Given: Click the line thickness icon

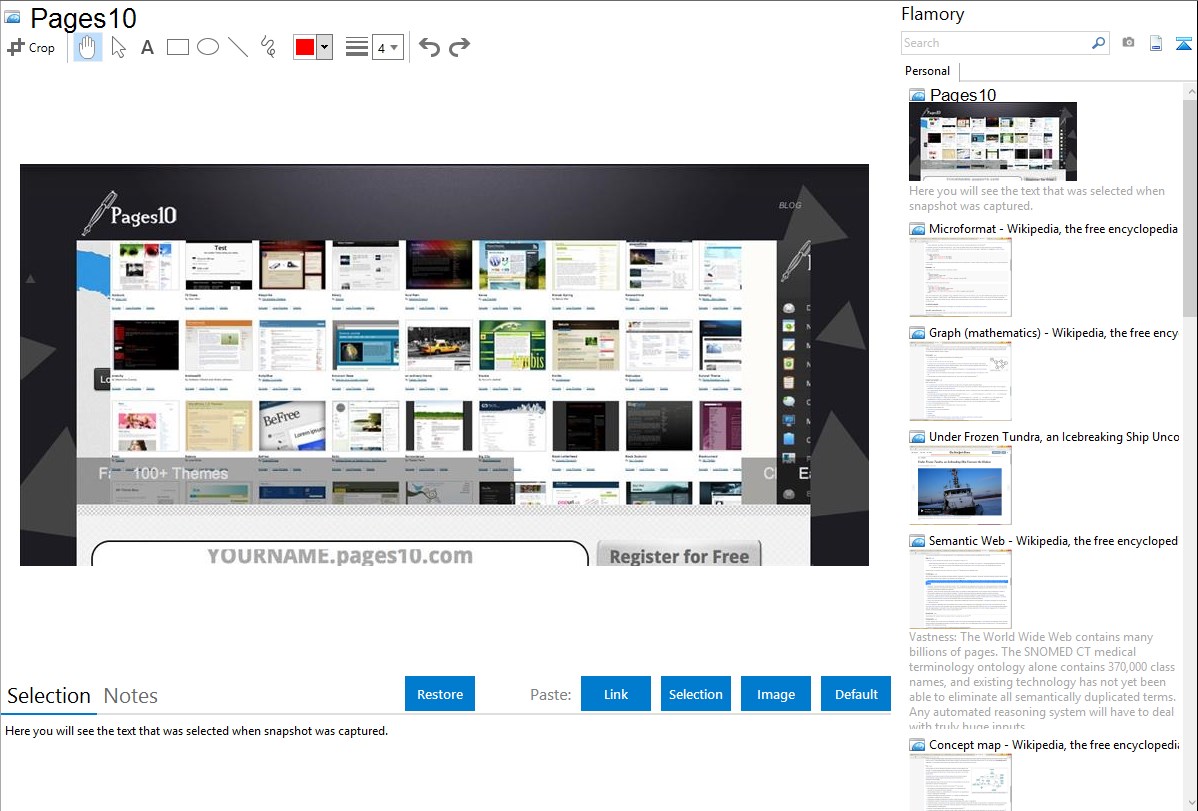Looking at the screenshot, I should 357,47.
